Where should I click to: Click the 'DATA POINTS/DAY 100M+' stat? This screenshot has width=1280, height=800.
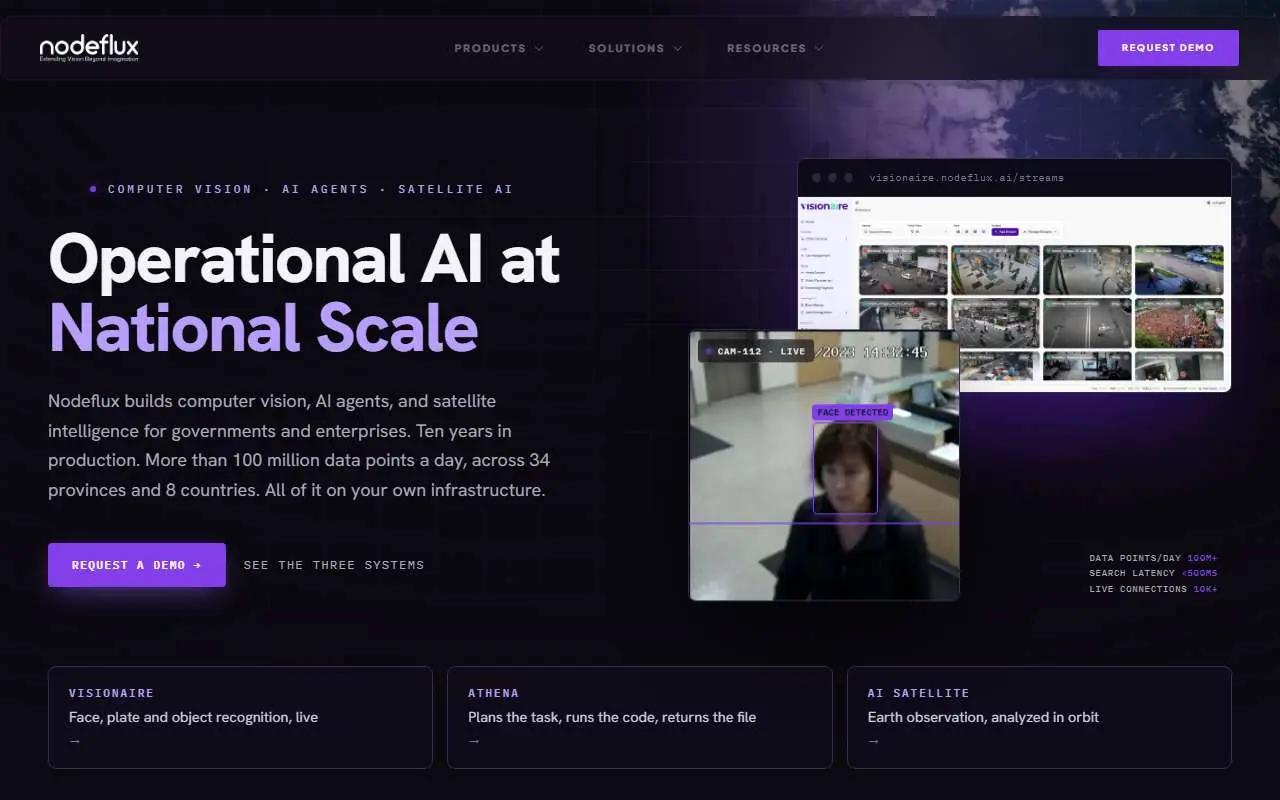click(1153, 558)
